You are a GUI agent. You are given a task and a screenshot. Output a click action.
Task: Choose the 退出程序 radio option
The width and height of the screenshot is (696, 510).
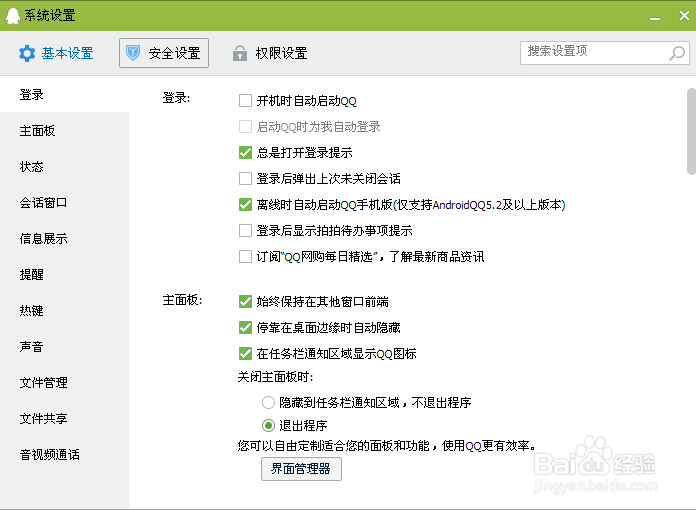(268, 426)
